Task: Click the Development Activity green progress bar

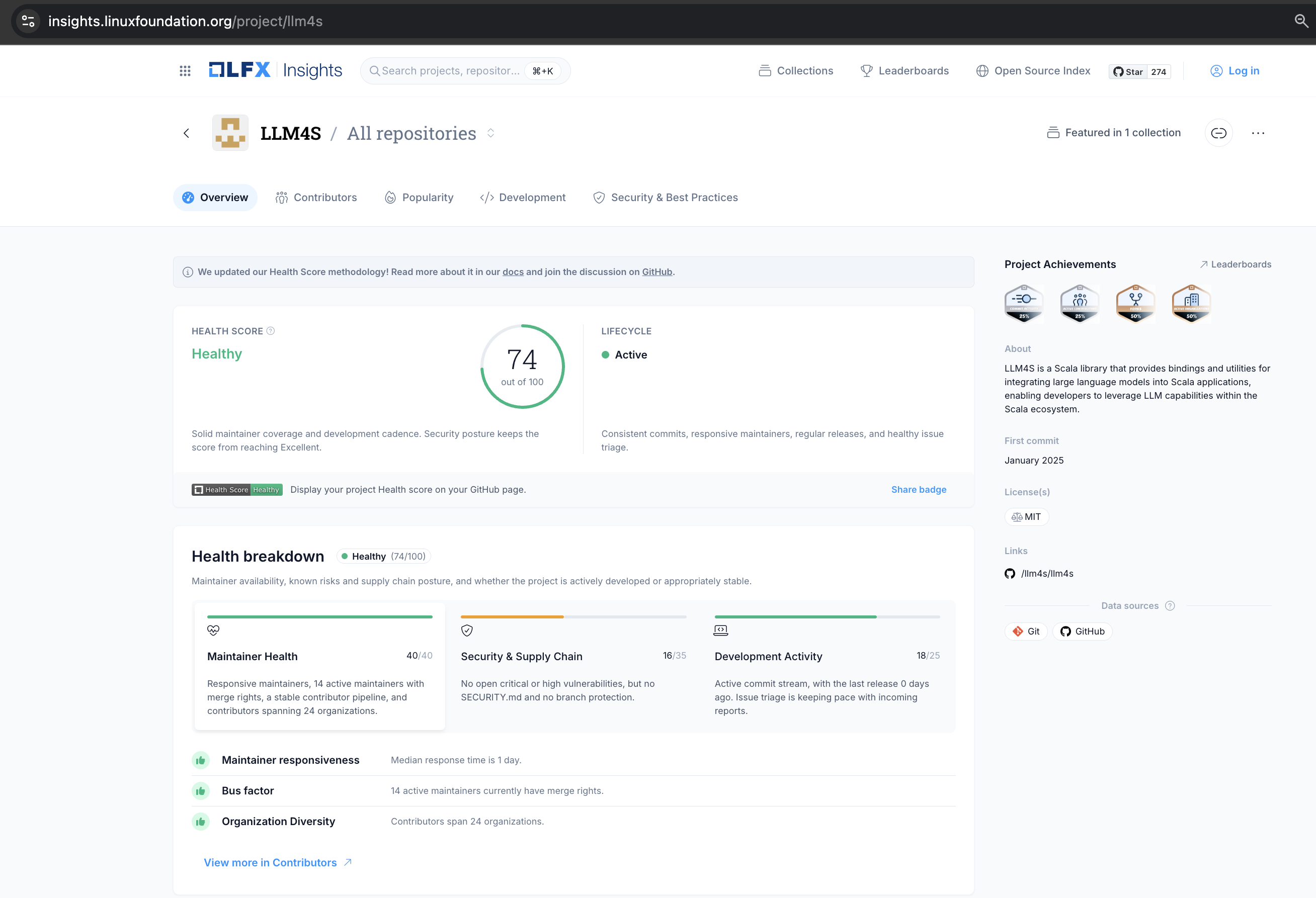Action: click(x=795, y=617)
